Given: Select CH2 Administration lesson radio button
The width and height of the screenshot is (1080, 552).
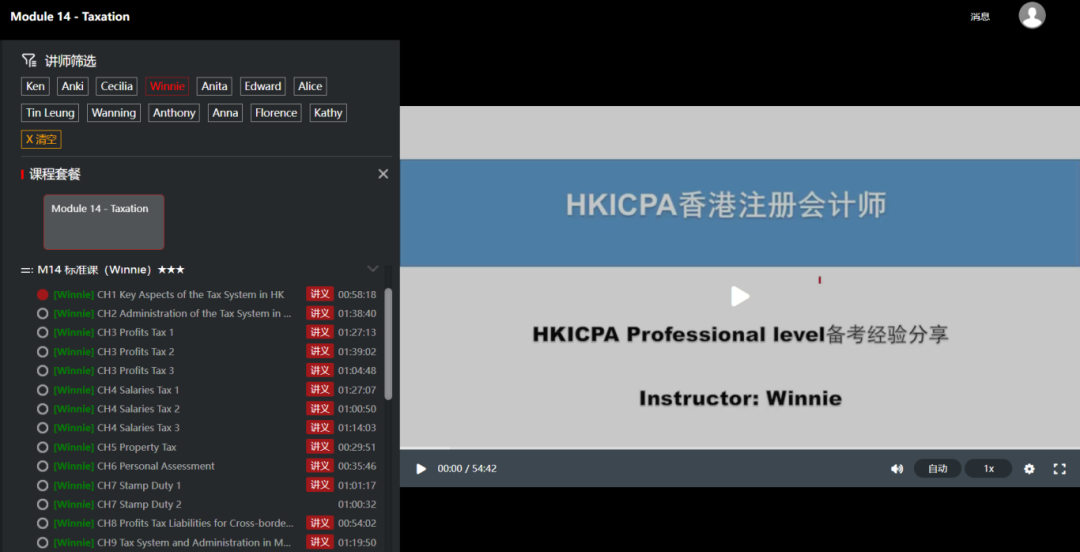Looking at the screenshot, I should pyautogui.click(x=43, y=314).
